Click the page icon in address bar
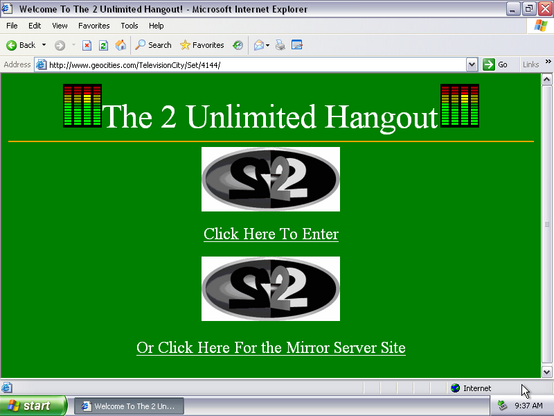Viewport: 554px width, 416px height. 41,65
